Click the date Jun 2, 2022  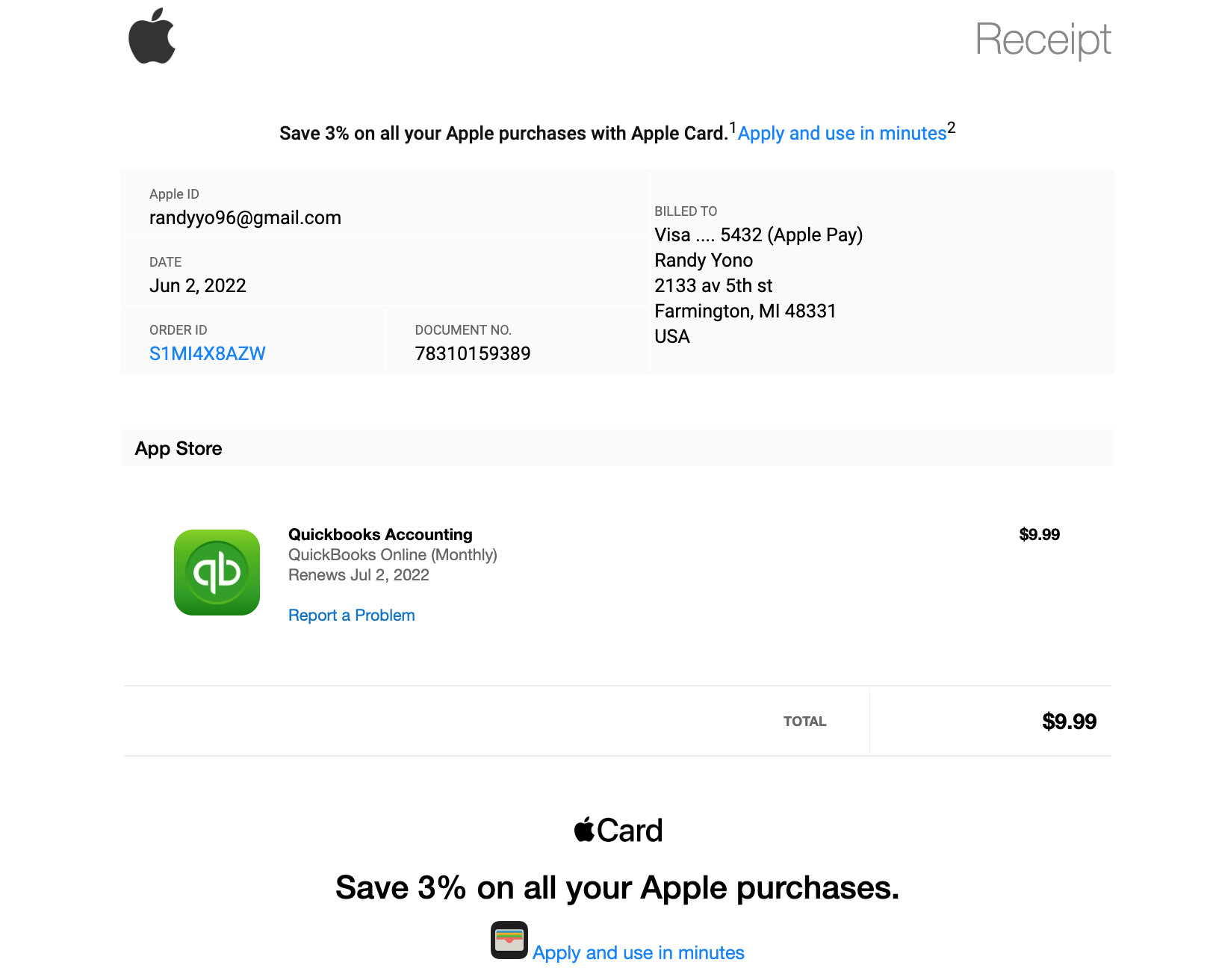click(197, 286)
